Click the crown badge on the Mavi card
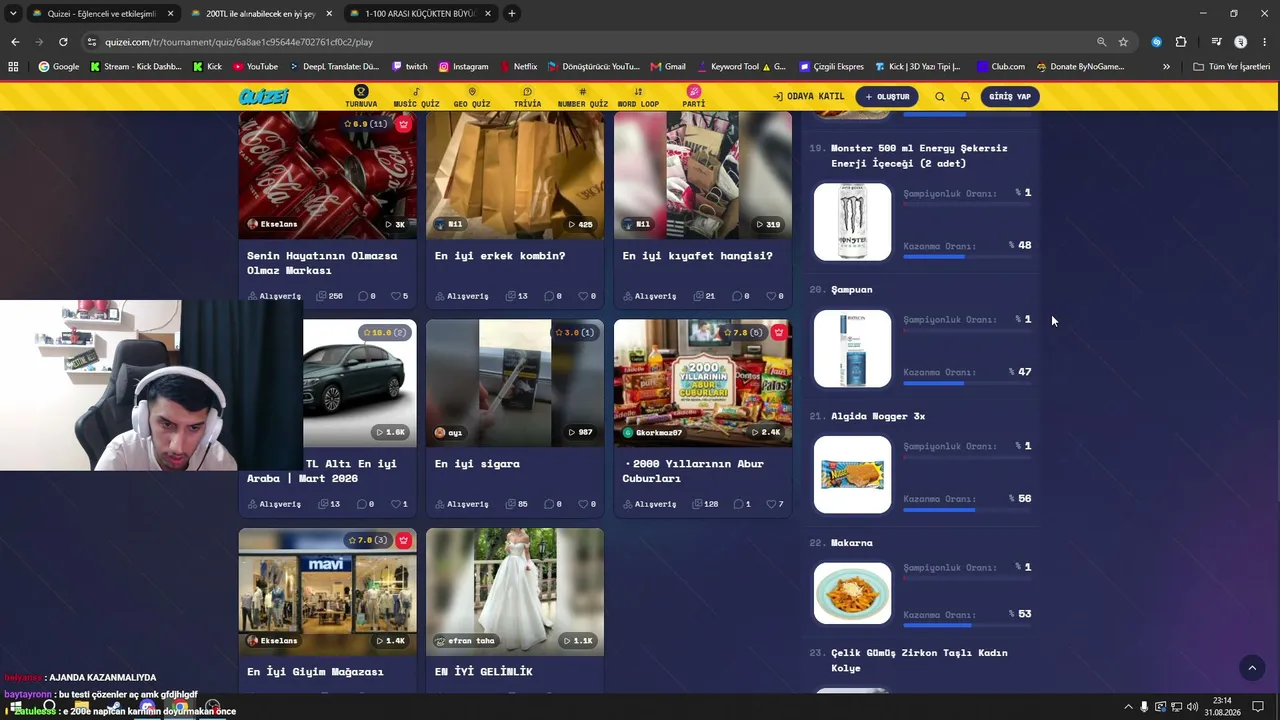 click(403, 540)
